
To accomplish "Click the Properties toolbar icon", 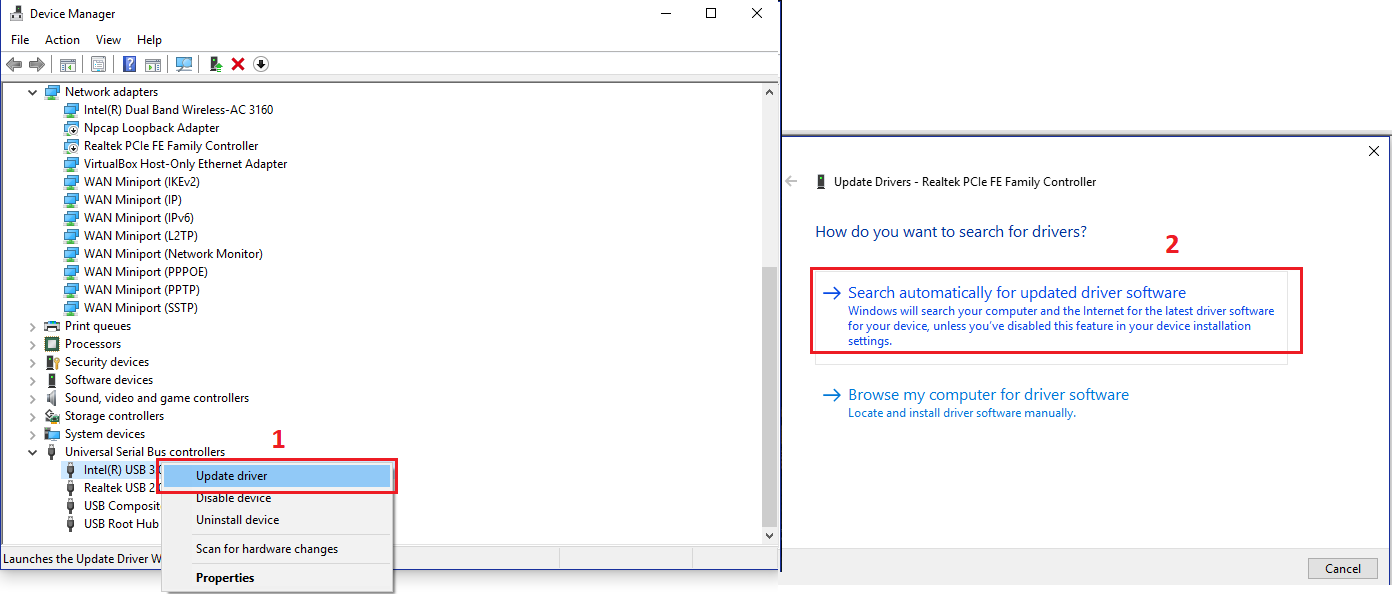I will click(98, 64).
